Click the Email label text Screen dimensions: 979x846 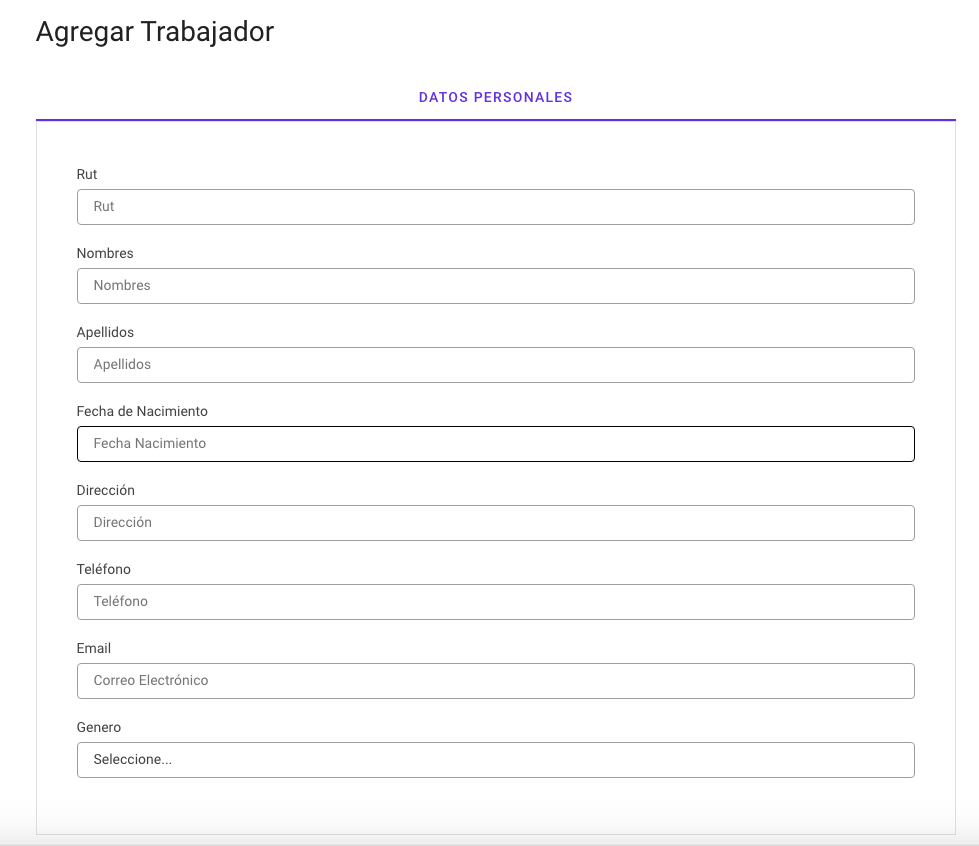click(x=94, y=649)
